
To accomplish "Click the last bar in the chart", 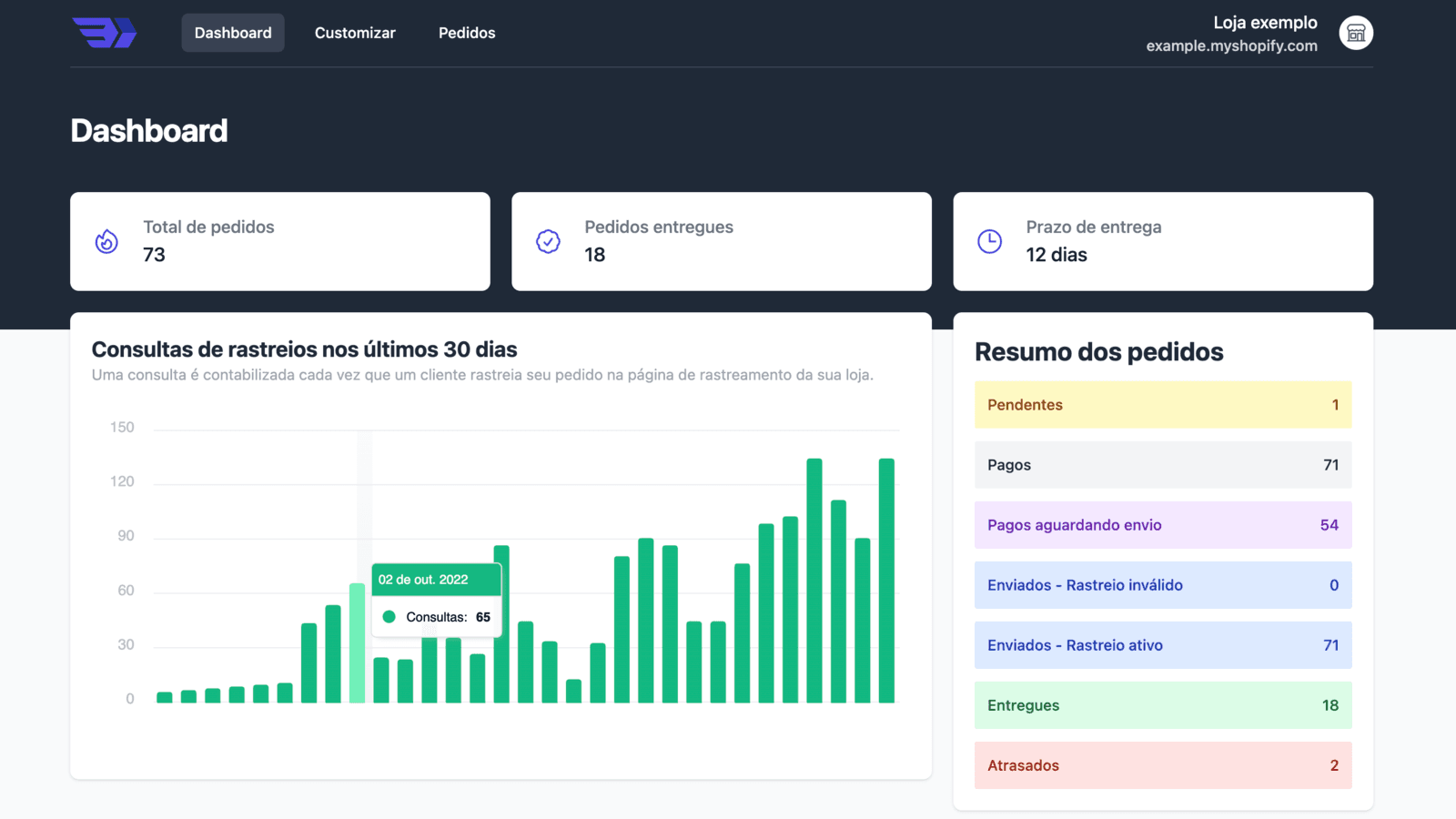I will [886, 582].
